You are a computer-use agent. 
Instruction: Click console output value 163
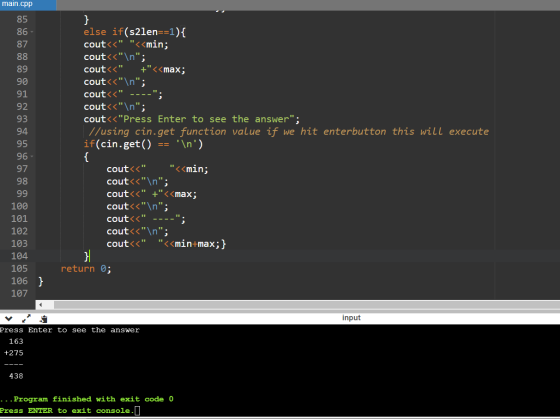16,341
